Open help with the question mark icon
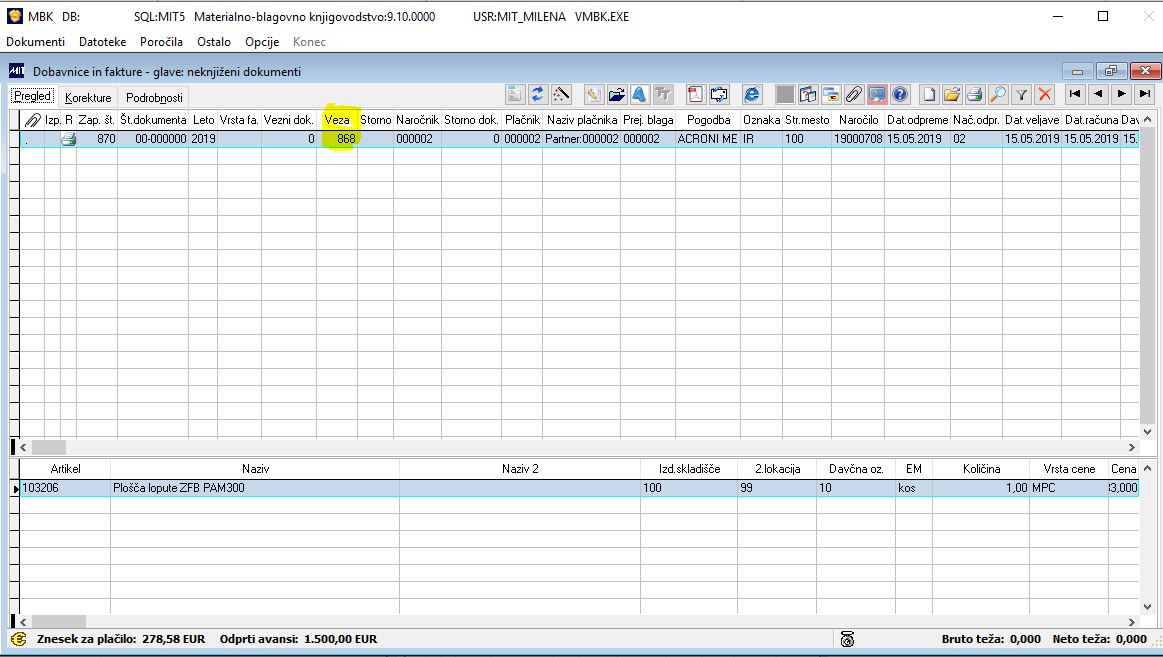The height and width of the screenshot is (657, 1163). [900, 94]
